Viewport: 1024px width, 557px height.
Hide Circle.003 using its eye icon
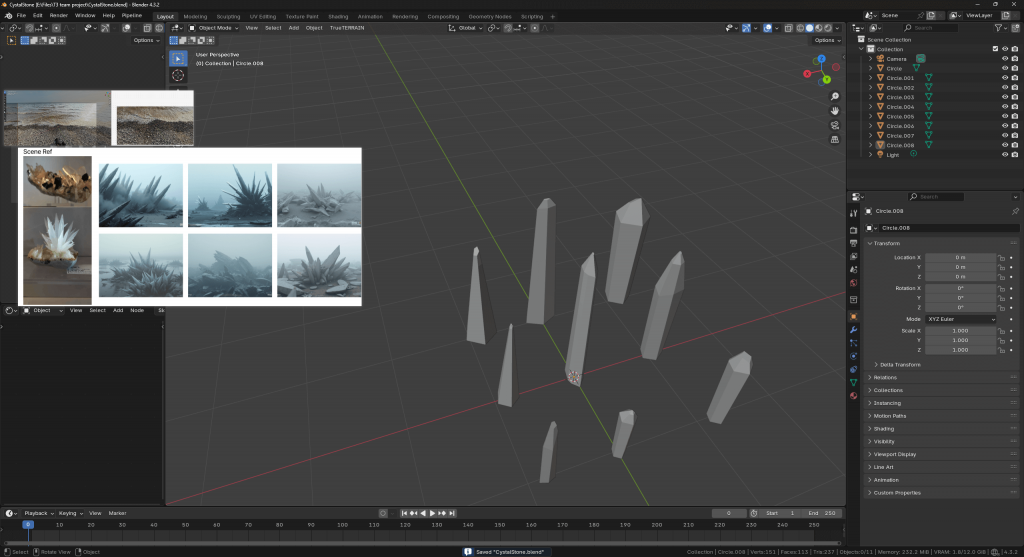tap(1004, 97)
